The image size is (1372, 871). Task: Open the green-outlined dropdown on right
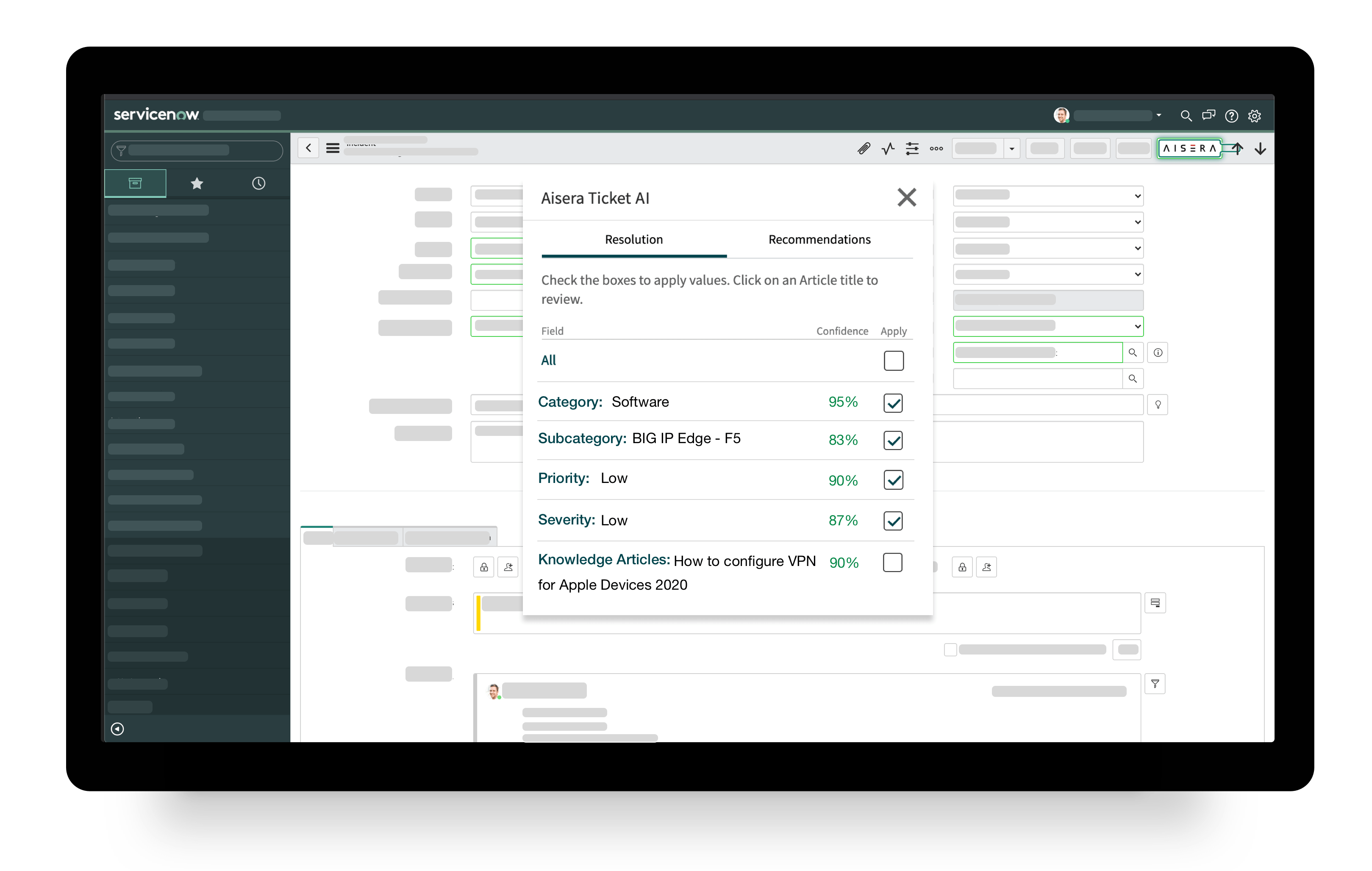(1047, 326)
